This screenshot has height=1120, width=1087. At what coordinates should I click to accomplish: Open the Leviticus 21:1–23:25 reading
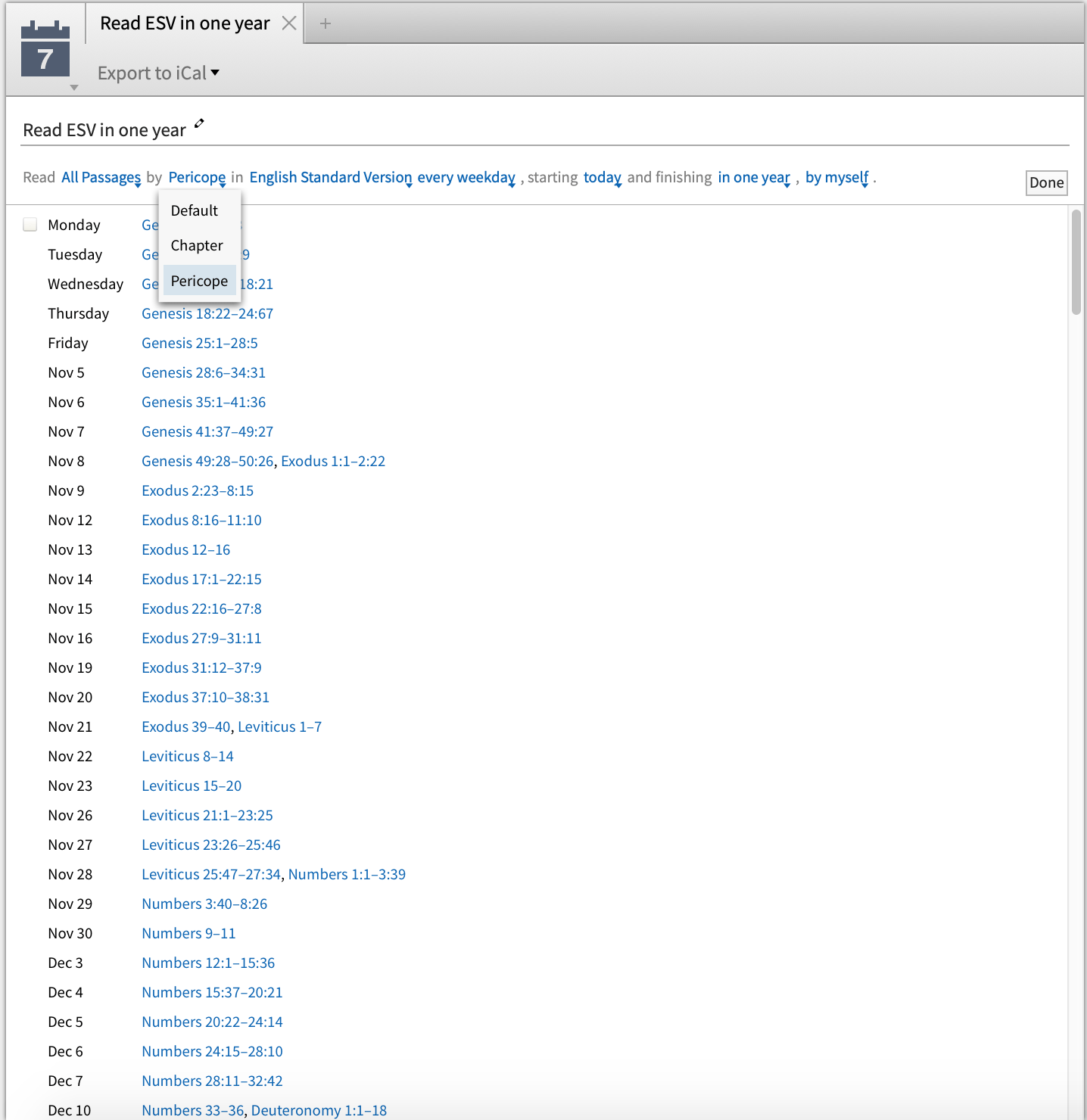point(207,815)
